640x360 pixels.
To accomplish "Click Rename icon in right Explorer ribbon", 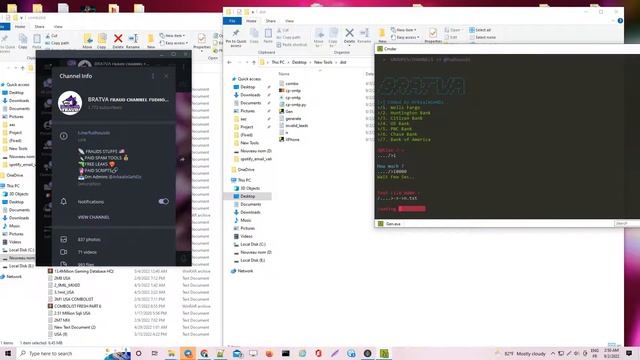I will pos(364,33).
